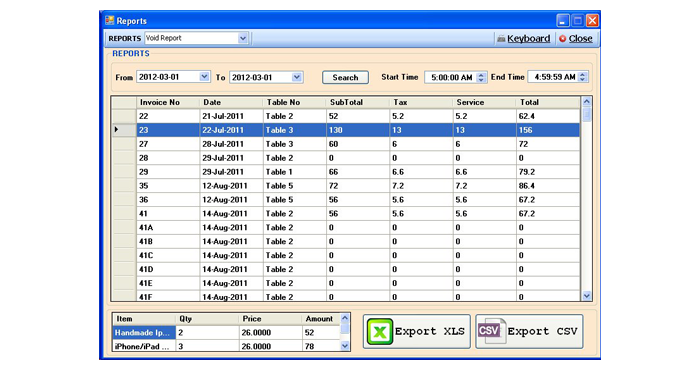Select invoice 28 cell
Viewport: 700px width, 371px height.
(167, 158)
